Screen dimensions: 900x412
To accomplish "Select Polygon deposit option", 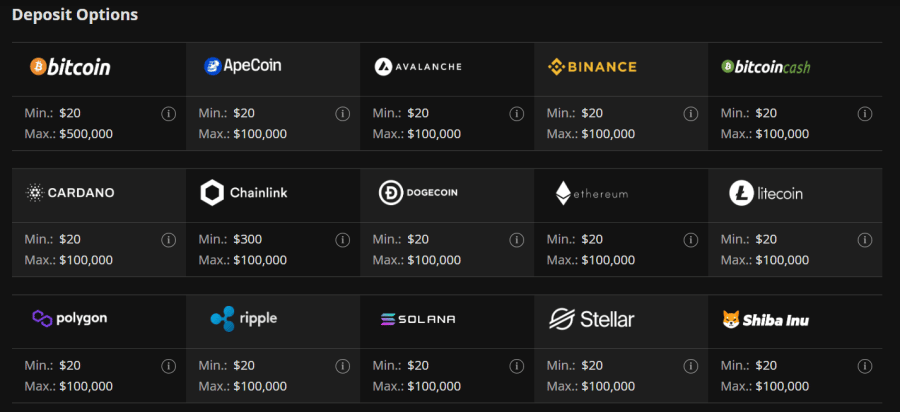I will (x=70, y=318).
